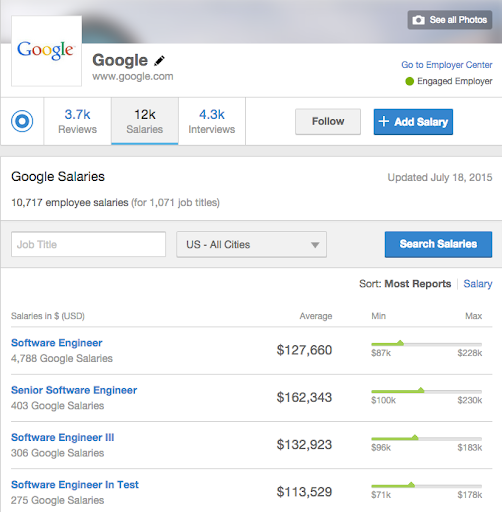Click the camera icon in See all Photos
This screenshot has width=502, height=512.
click(x=418, y=20)
